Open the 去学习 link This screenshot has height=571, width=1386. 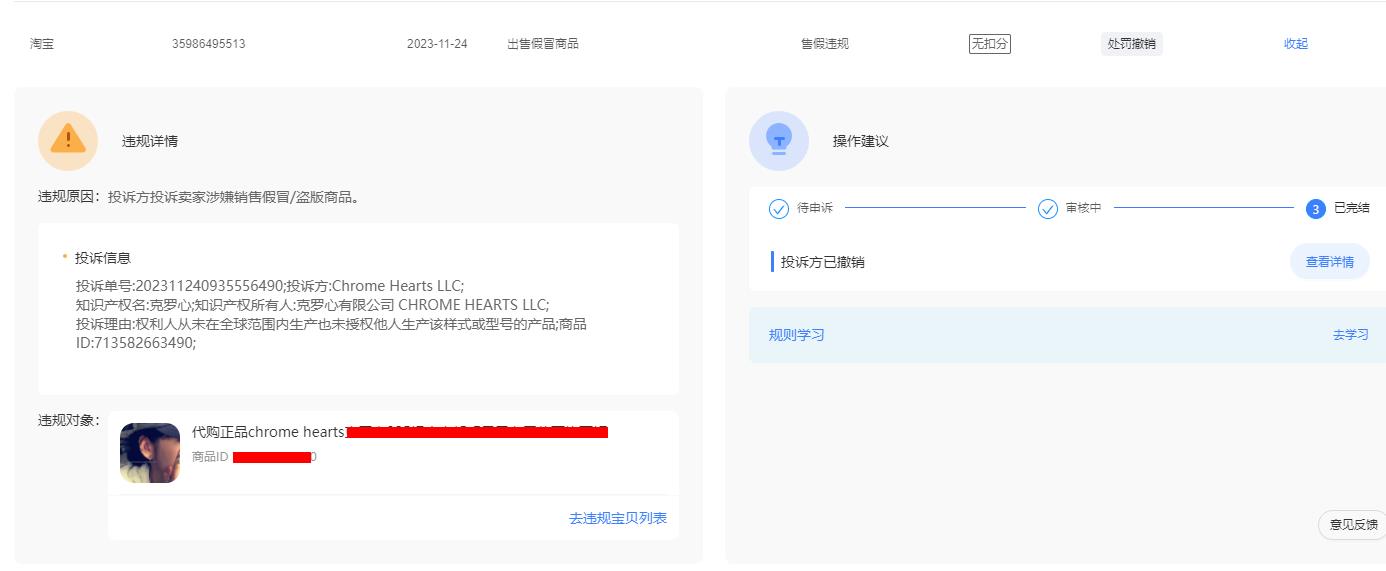pos(1351,335)
